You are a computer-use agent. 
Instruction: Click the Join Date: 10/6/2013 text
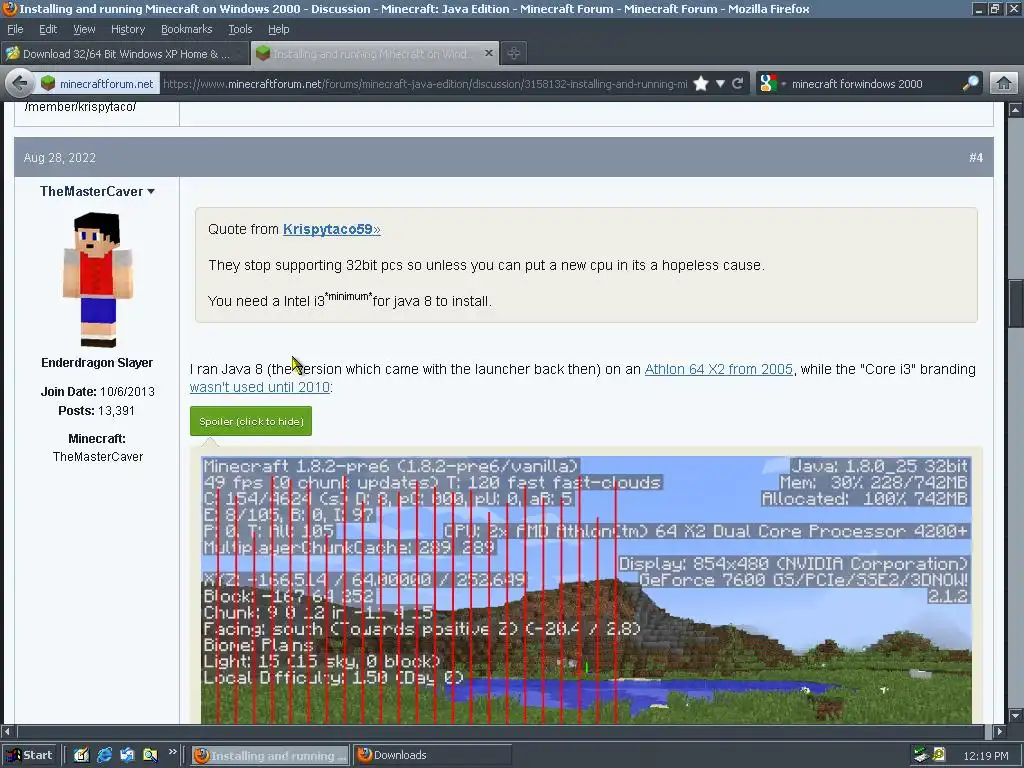coord(97,392)
